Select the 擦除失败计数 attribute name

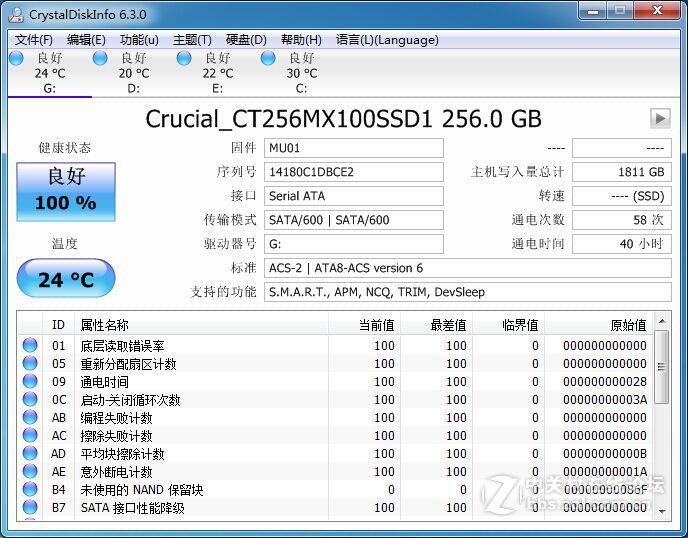[x=116, y=436]
